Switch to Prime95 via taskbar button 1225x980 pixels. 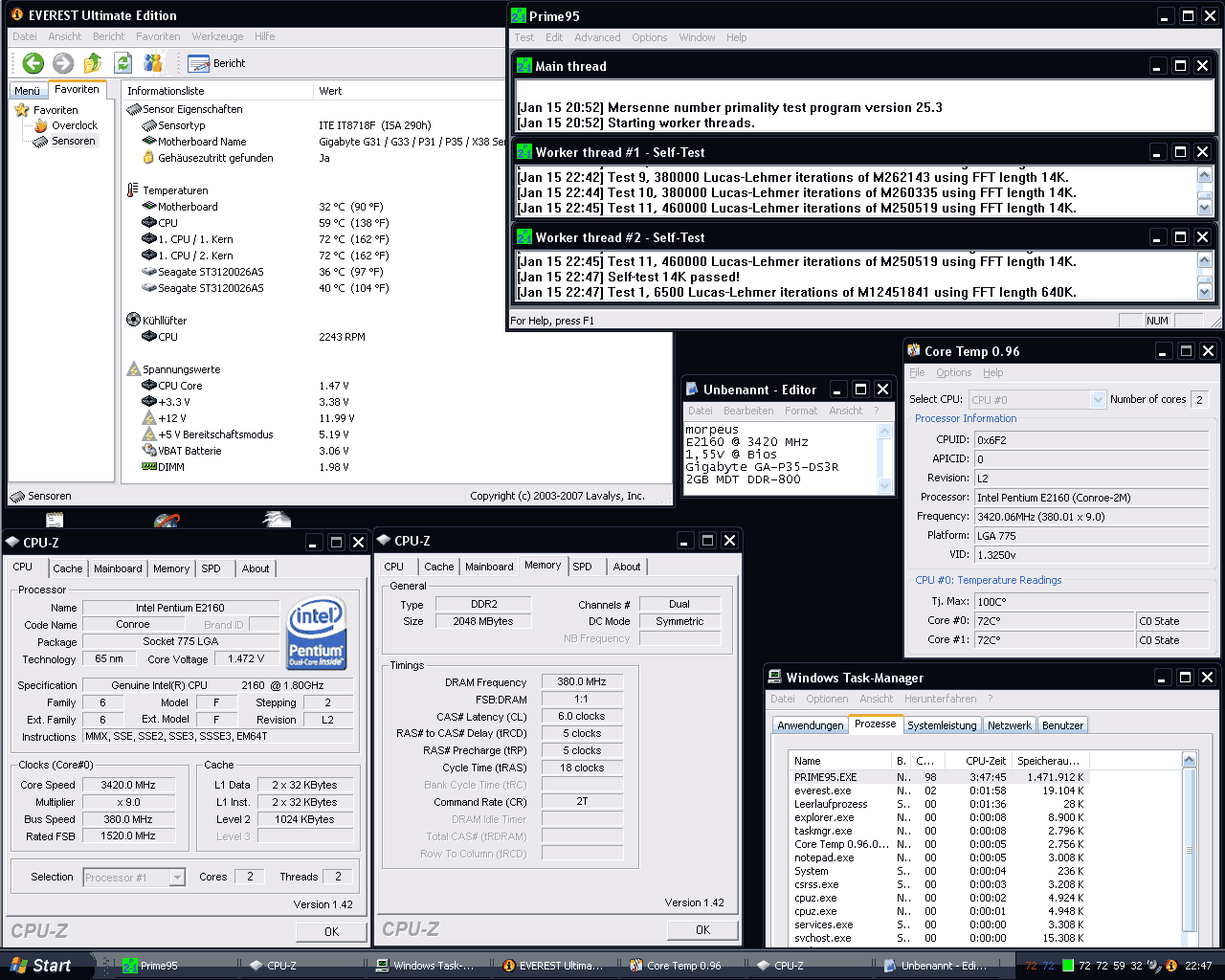(x=177, y=966)
